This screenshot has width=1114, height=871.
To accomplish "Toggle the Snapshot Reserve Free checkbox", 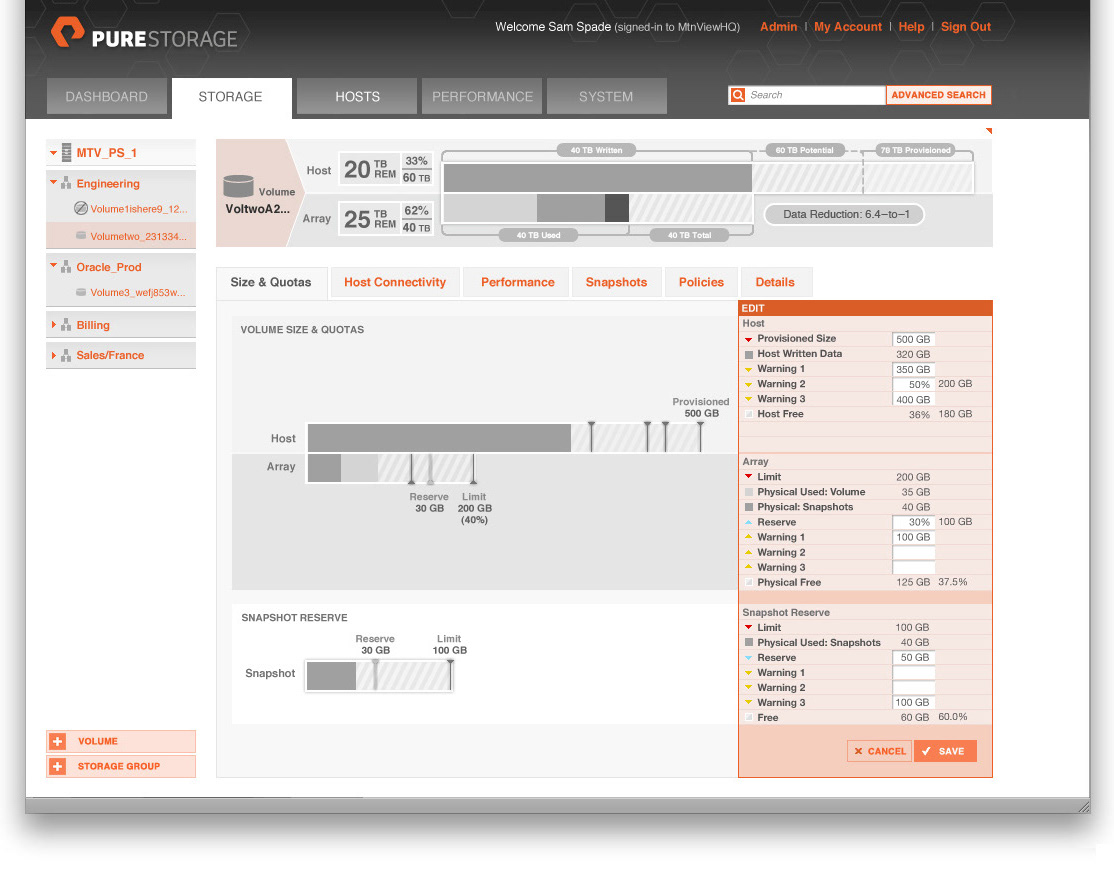I will [749, 718].
